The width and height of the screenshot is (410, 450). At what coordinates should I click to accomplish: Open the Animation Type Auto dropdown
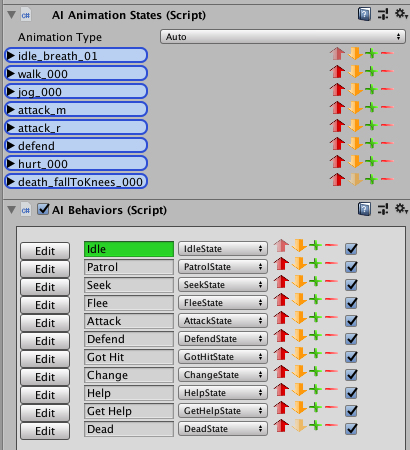283,37
